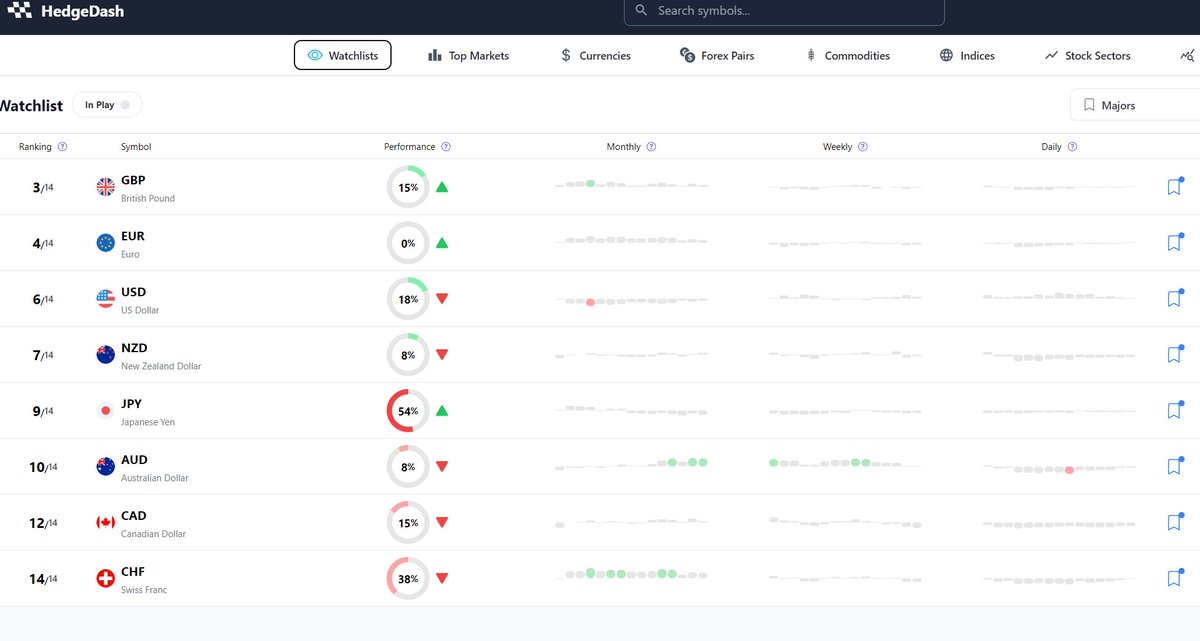
Task: Click the Performance help question icon
Action: pos(446,147)
